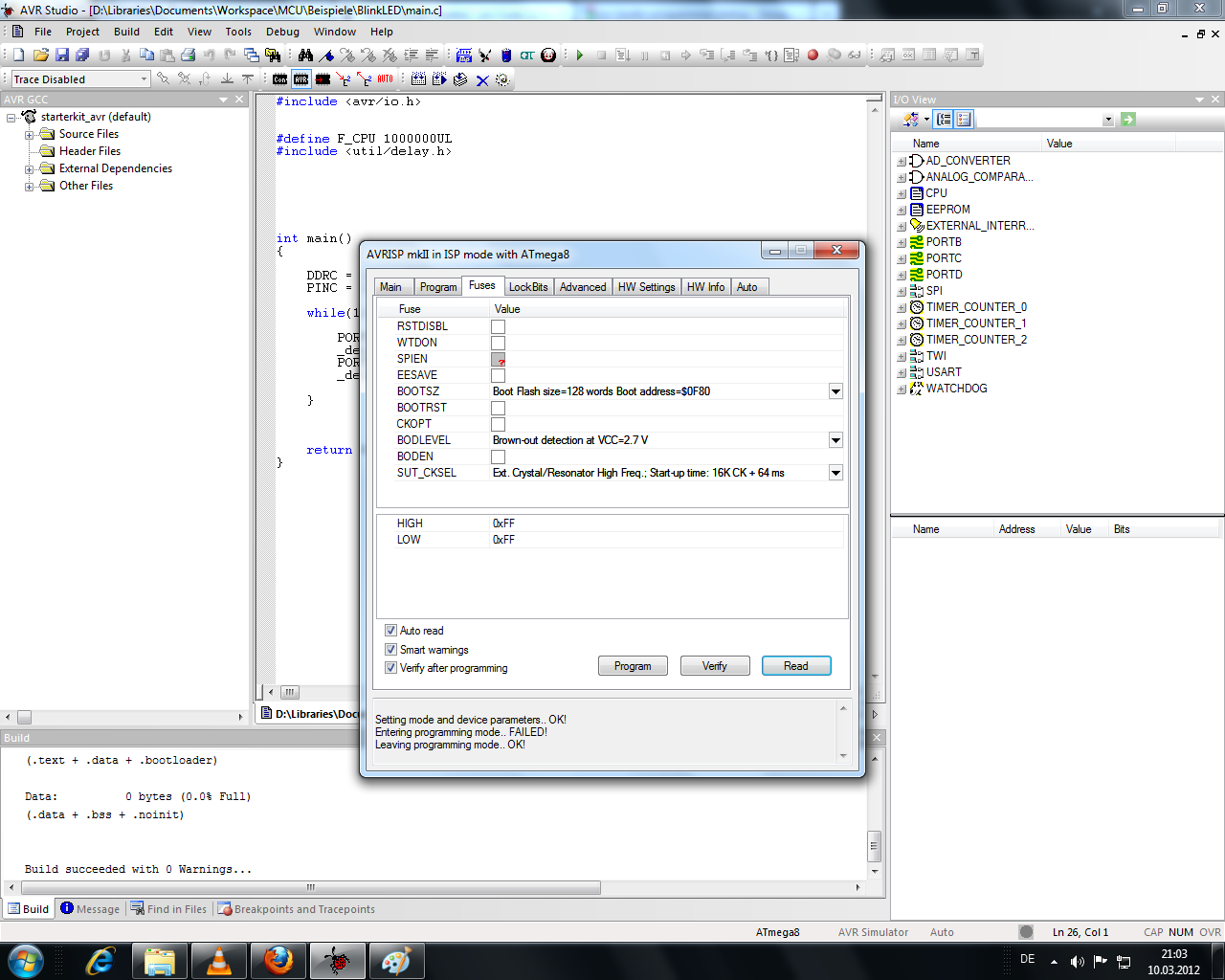Toggle bookmark flag icon
The image size is (1225, 980).
(x=326, y=56)
